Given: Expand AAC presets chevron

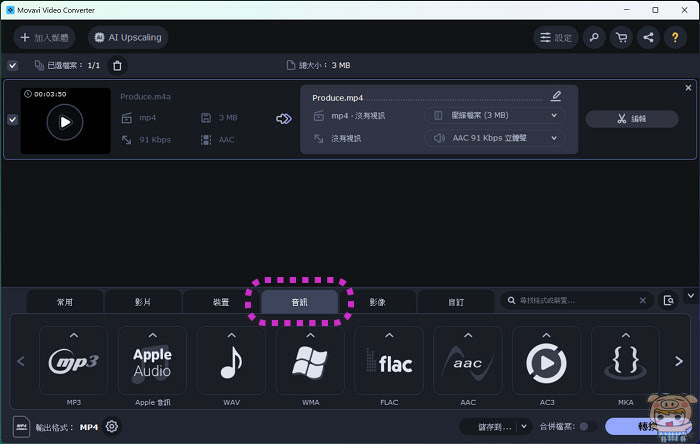Looking at the screenshot, I should (468, 335).
